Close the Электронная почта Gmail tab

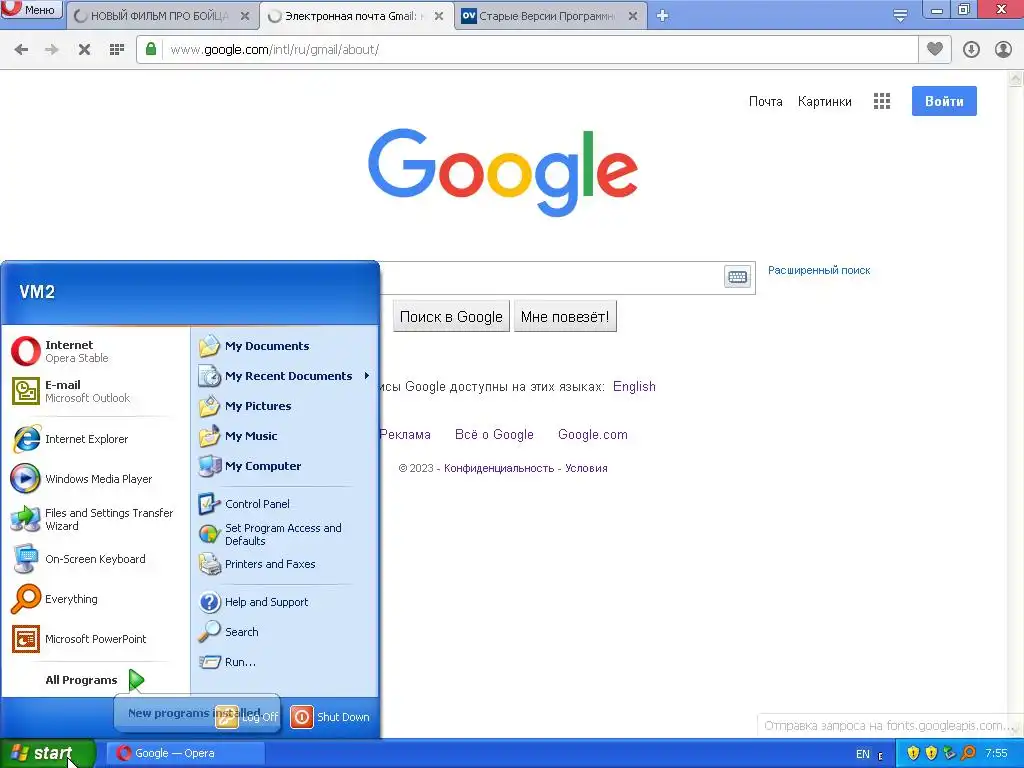(439, 16)
